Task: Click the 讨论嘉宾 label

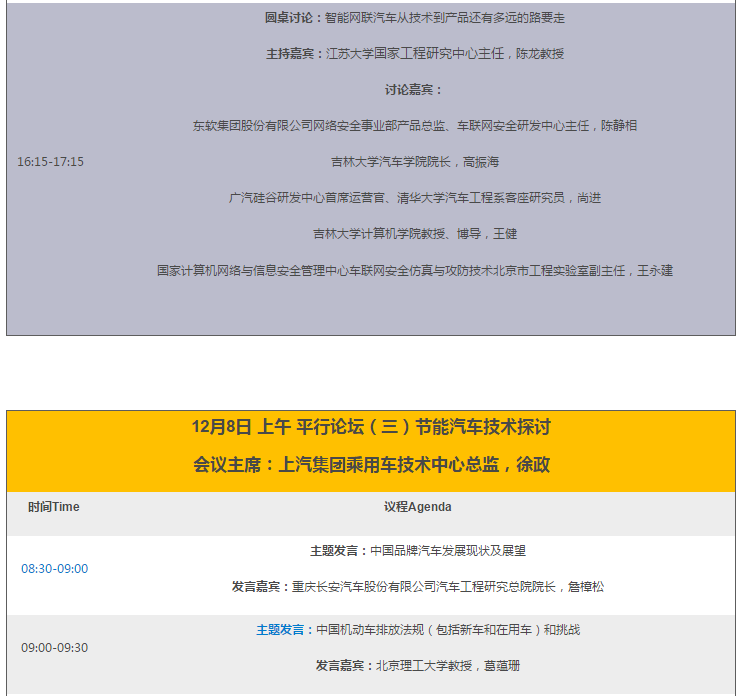Action: (x=414, y=90)
